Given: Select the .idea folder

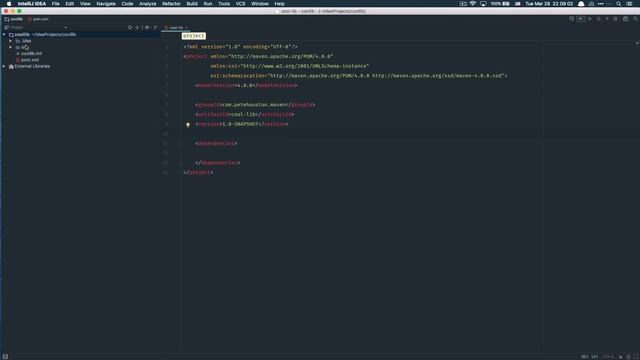Looking at the screenshot, I should [24, 41].
